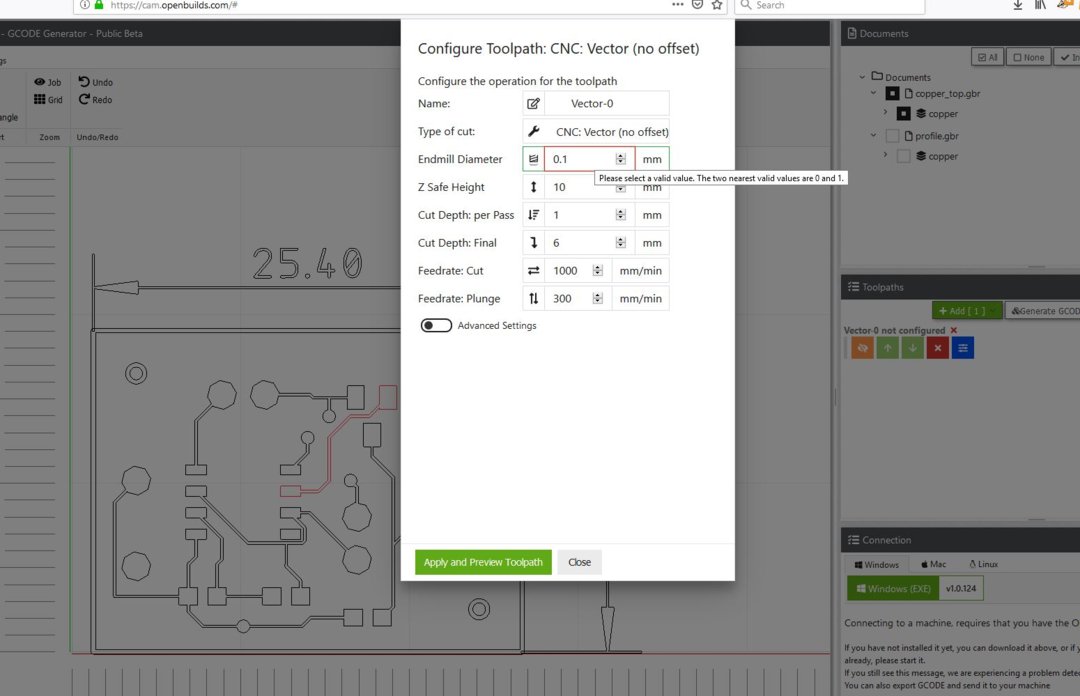The image size is (1080, 696).
Task: Click Apply and Preview Toolpath button
Action: pyautogui.click(x=483, y=562)
